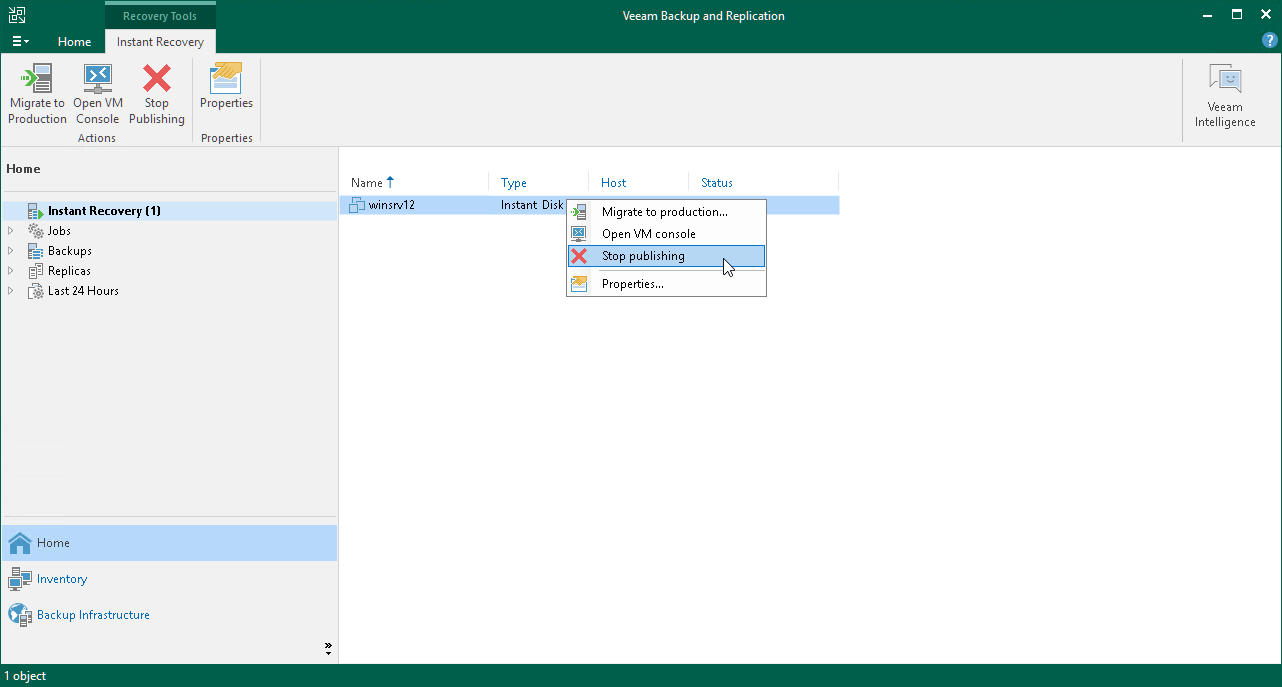1282x687 pixels.
Task: Click the hamburger main menu icon
Action: [20, 40]
